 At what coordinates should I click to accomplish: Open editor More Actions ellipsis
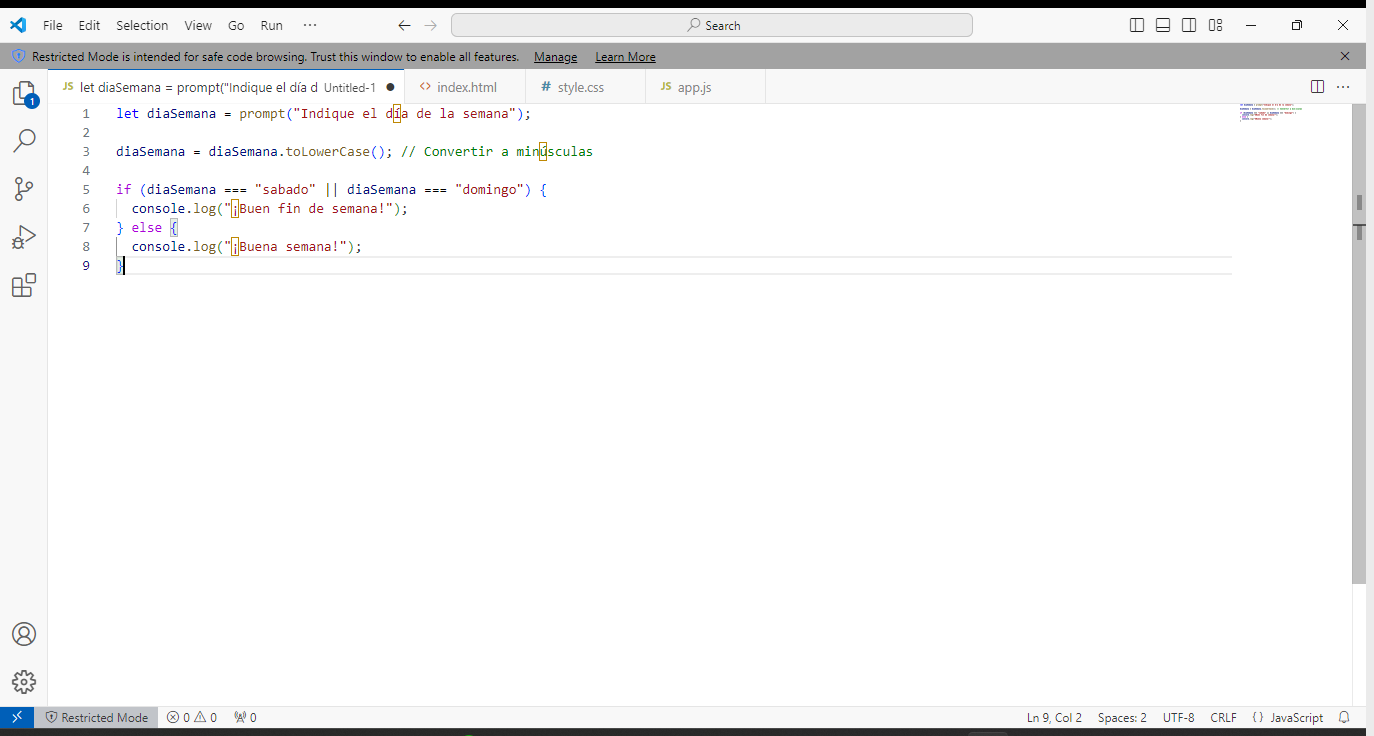(x=1343, y=87)
